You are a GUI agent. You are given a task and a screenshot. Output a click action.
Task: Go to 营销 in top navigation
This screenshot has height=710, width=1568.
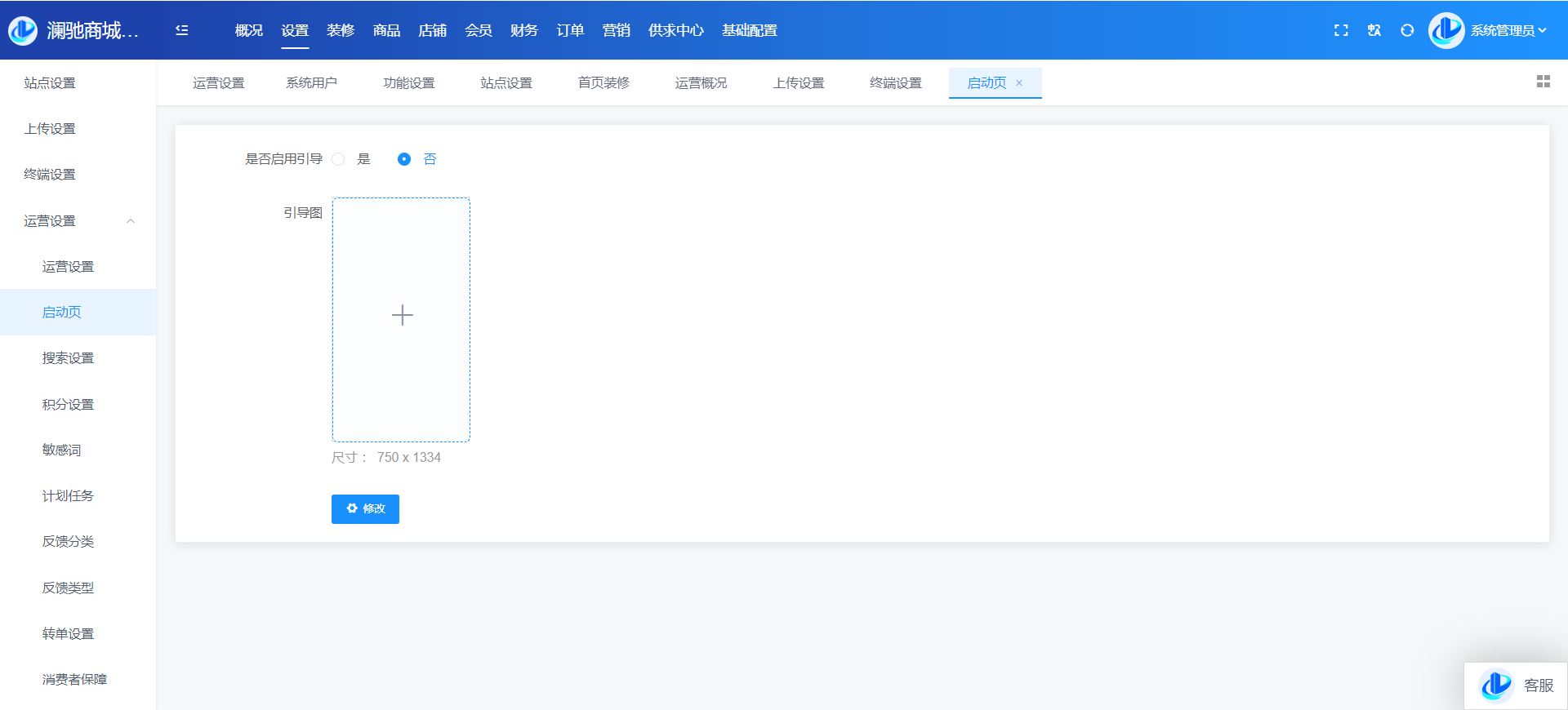[616, 30]
